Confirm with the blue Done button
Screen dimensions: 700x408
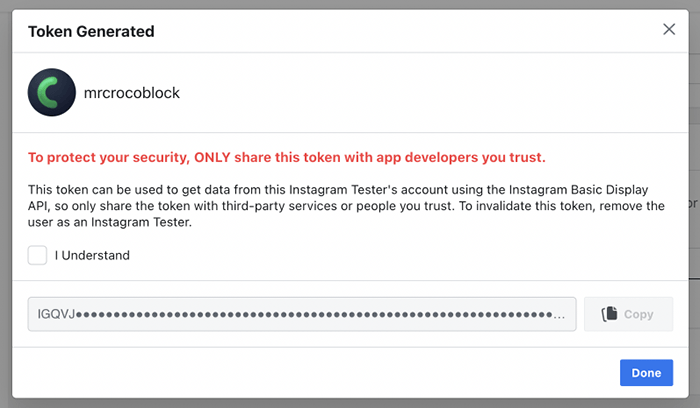(646, 373)
